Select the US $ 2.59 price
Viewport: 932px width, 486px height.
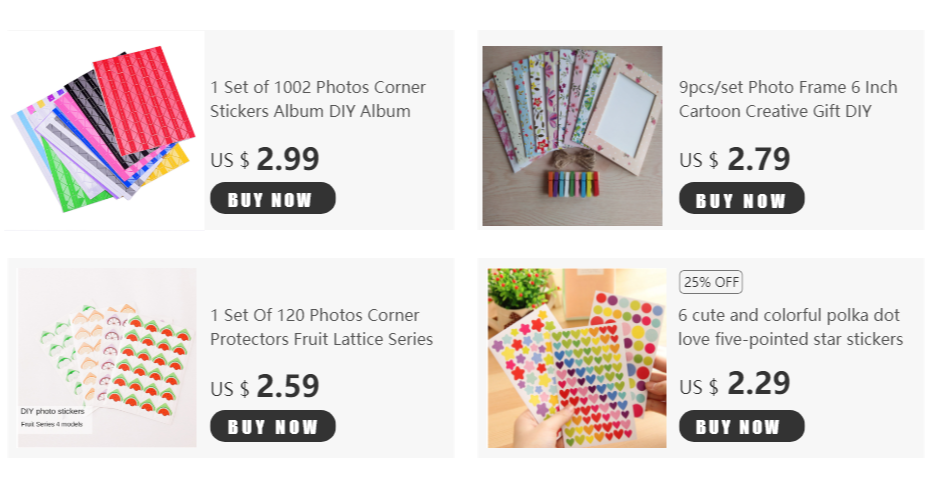coord(265,387)
